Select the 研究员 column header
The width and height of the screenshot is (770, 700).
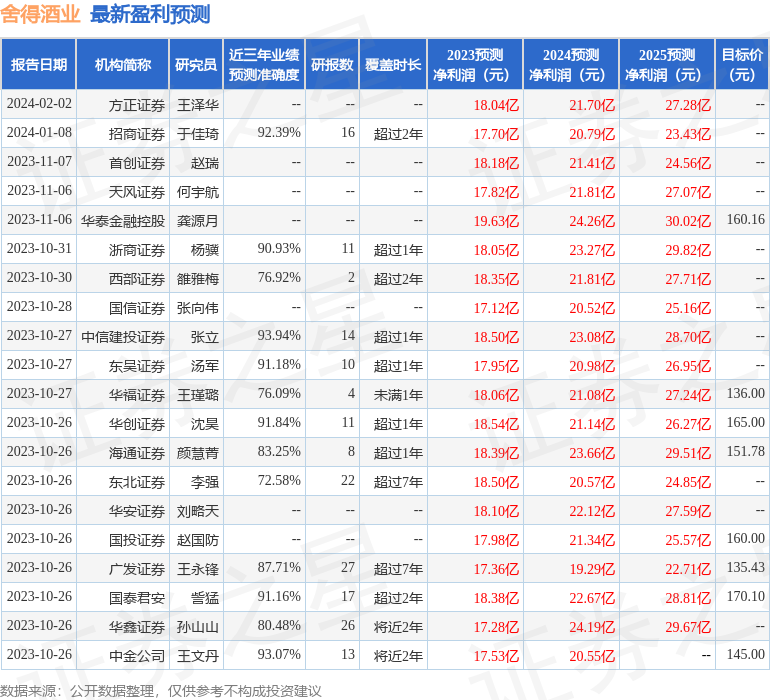(x=196, y=64)
